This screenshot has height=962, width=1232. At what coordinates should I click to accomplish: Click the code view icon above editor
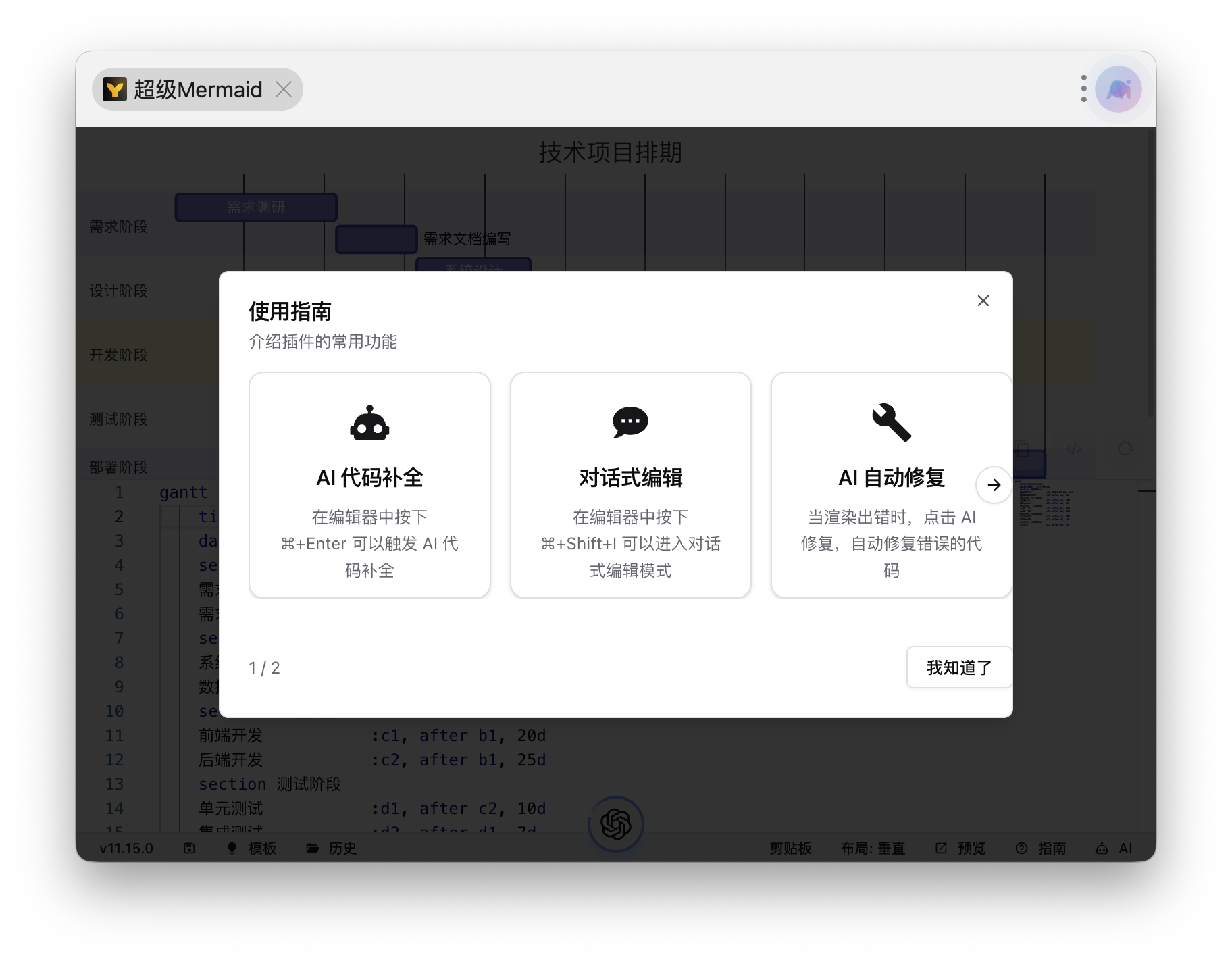1074,449
